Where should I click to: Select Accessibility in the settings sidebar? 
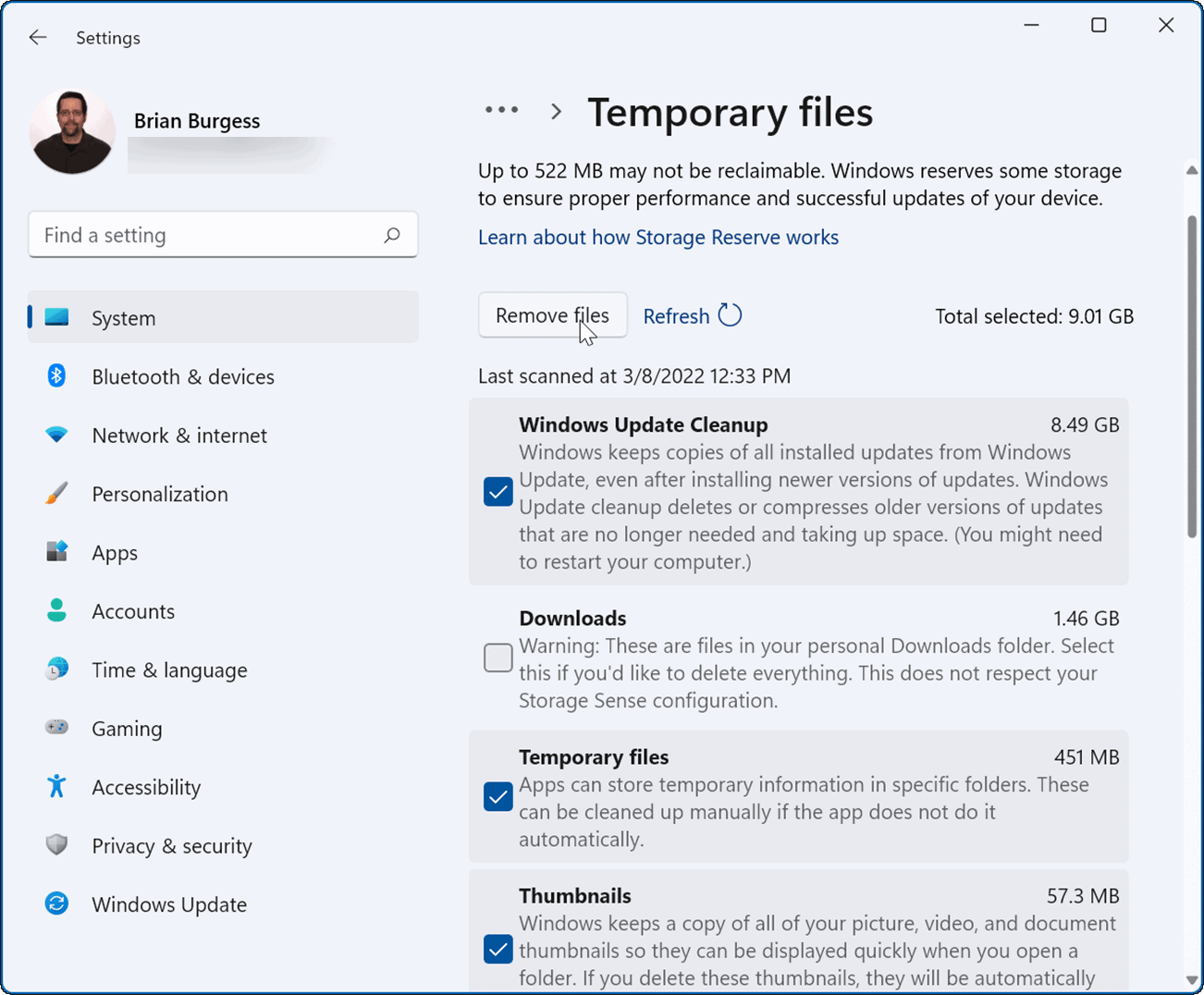[x=56, y=787]
